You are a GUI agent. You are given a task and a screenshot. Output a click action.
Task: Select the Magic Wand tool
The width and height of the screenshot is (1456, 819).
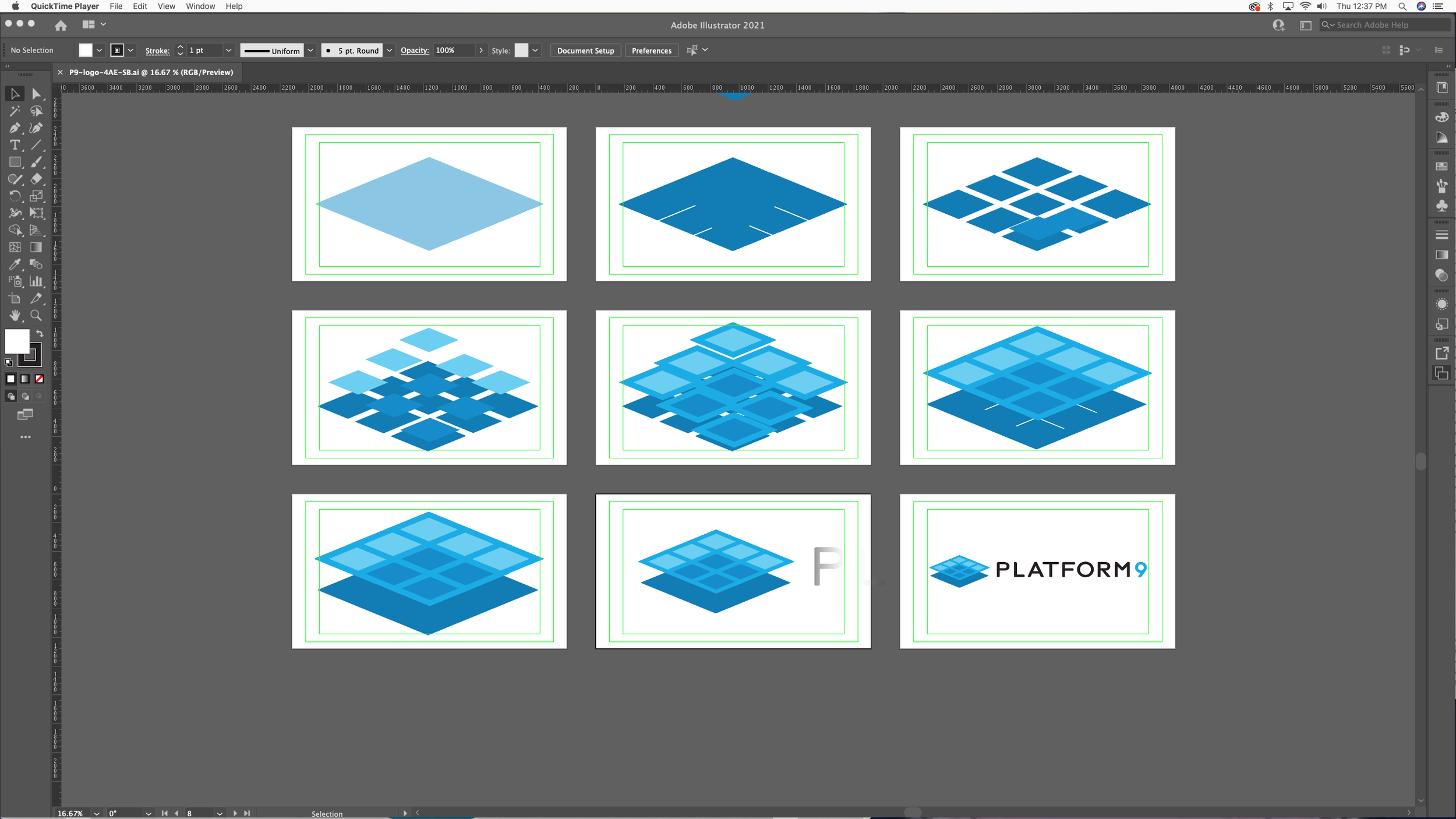(x=15, y=111)
